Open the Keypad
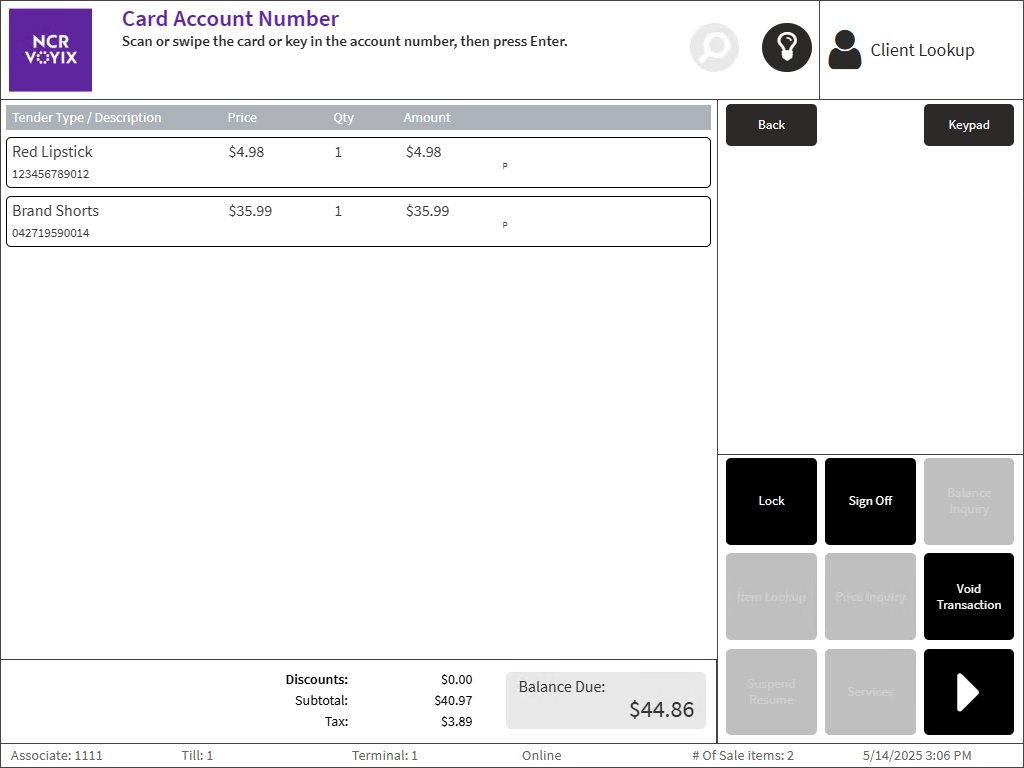 [968, 125]
